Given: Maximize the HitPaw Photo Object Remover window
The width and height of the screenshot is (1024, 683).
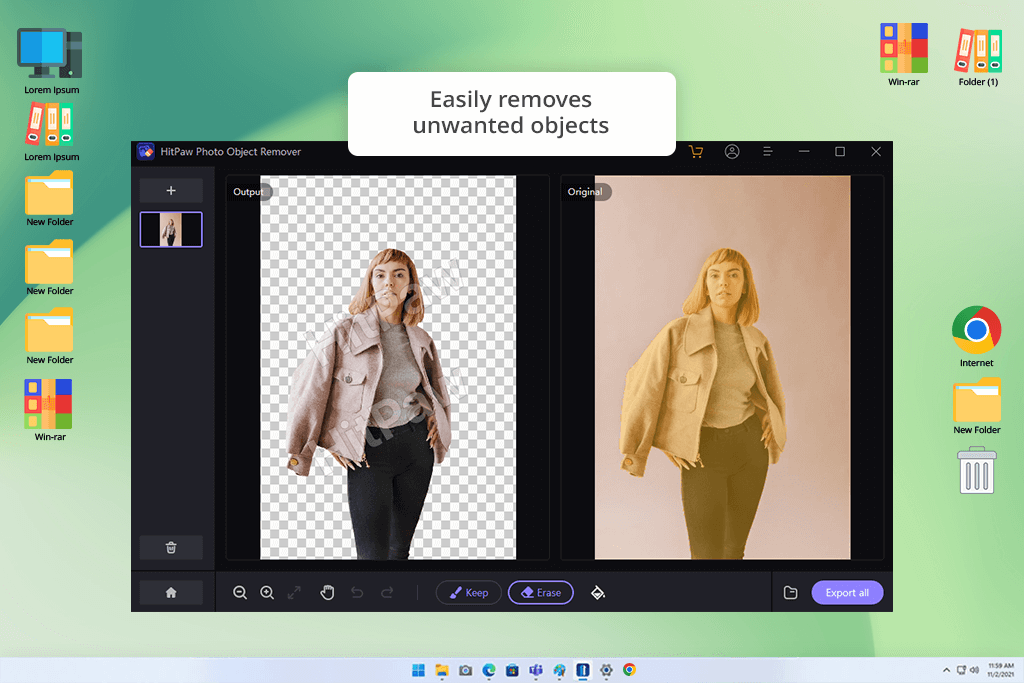Looking at the screenshot, I should [840, 151].
